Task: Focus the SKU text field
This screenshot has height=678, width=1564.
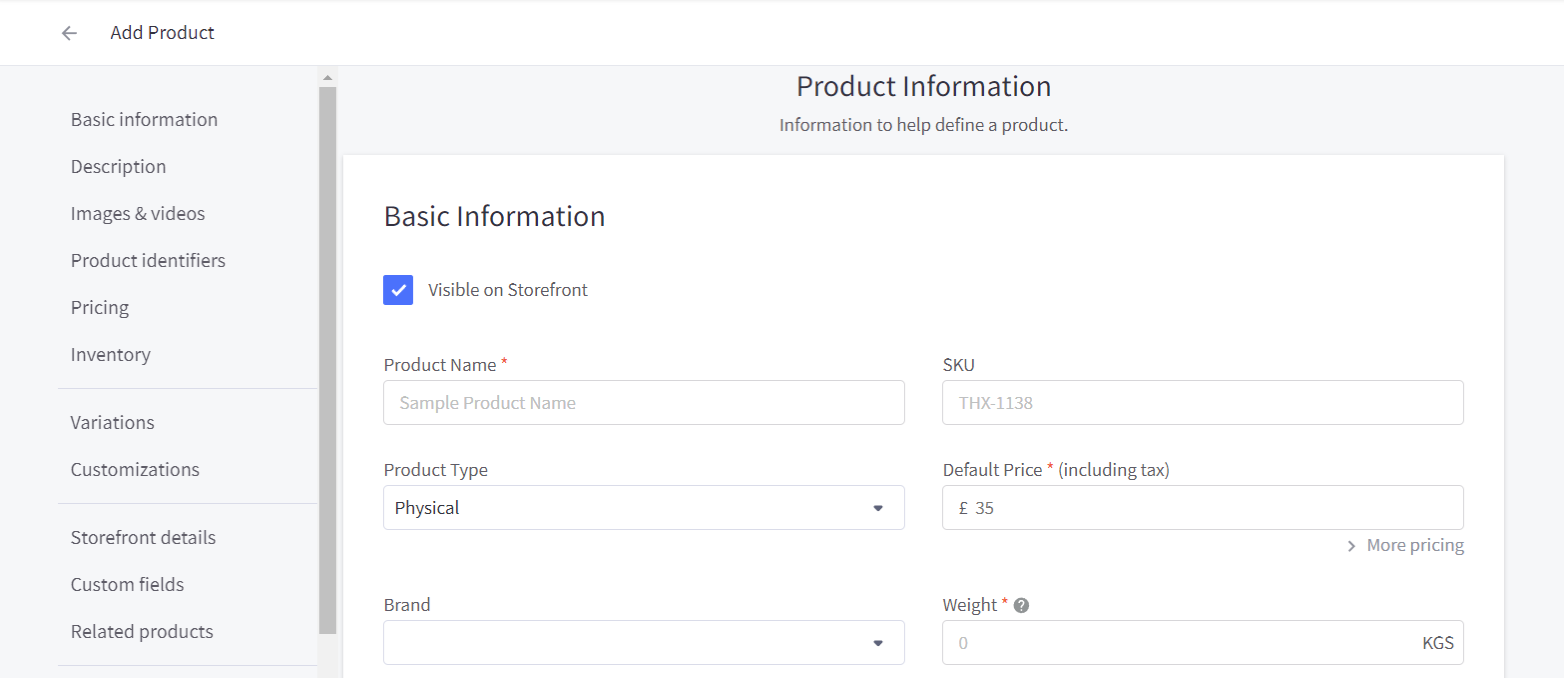Action: tap(1202, 403)
